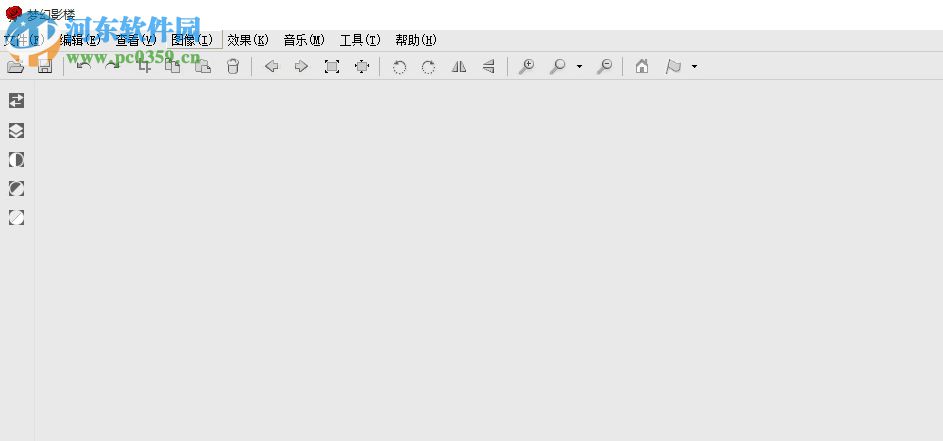The height and width of the screenshot is (441, 943).
Task: Rotate image clockwise
Action: [428, 67]
